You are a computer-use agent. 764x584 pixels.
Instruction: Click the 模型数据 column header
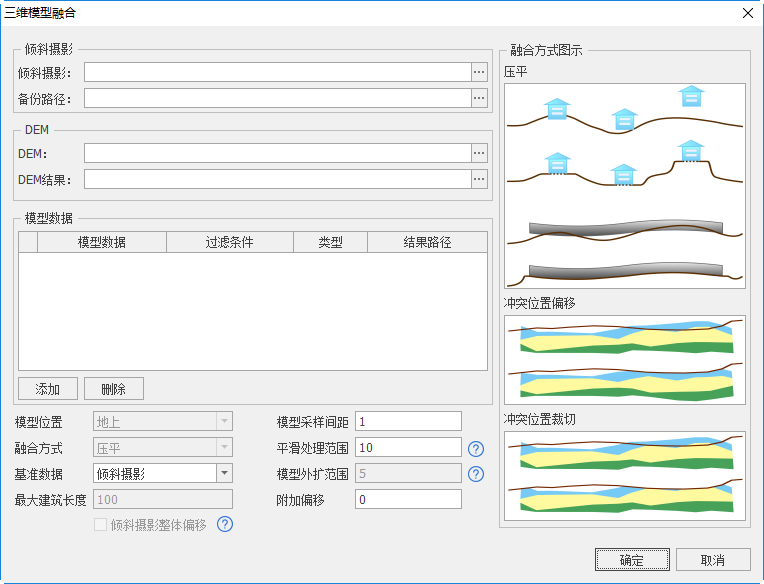pyautogui.click(x=101, y=242)
